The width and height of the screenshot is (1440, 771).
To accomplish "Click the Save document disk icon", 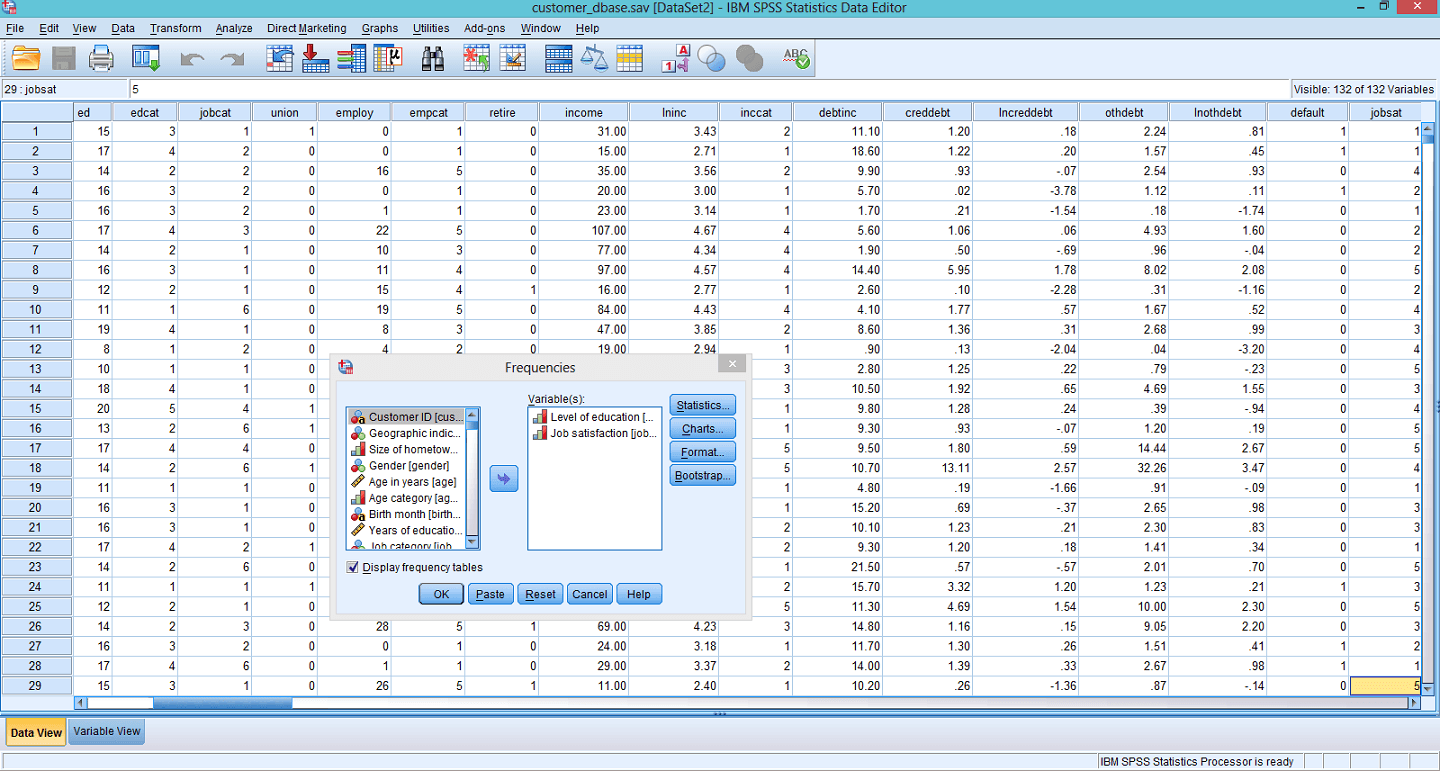I will coord(64,59).
